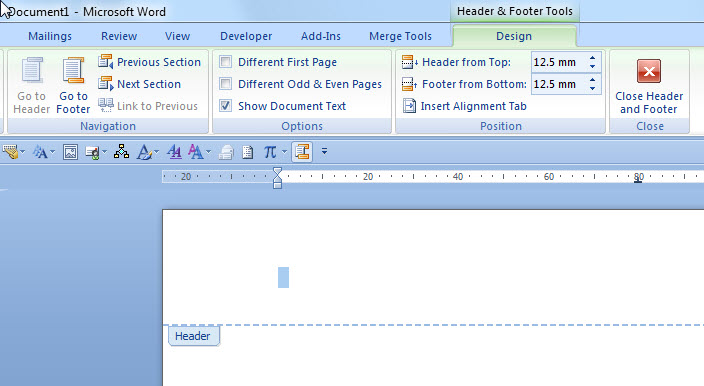Click the Footer from Bottom input field
The image size is (704, 386).
[x=559, y=84]
